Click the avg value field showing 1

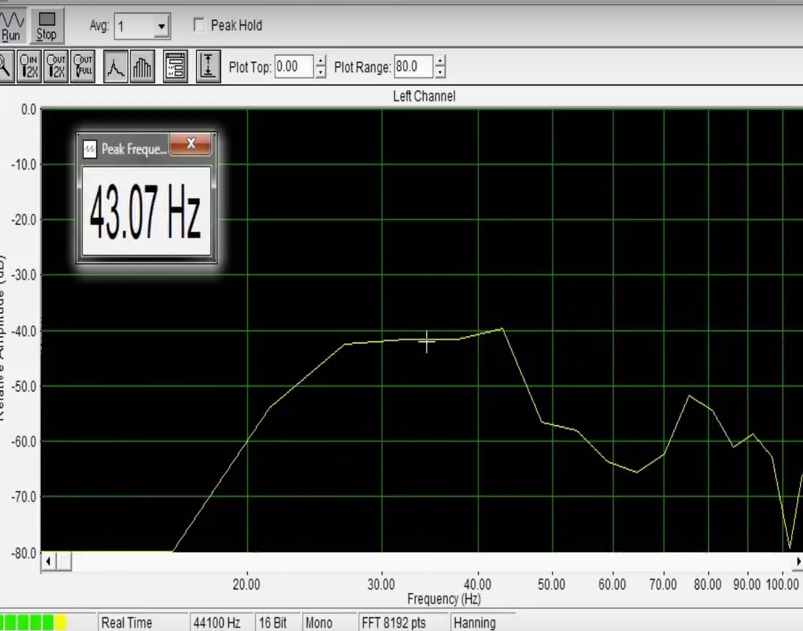tap(134, 26)
